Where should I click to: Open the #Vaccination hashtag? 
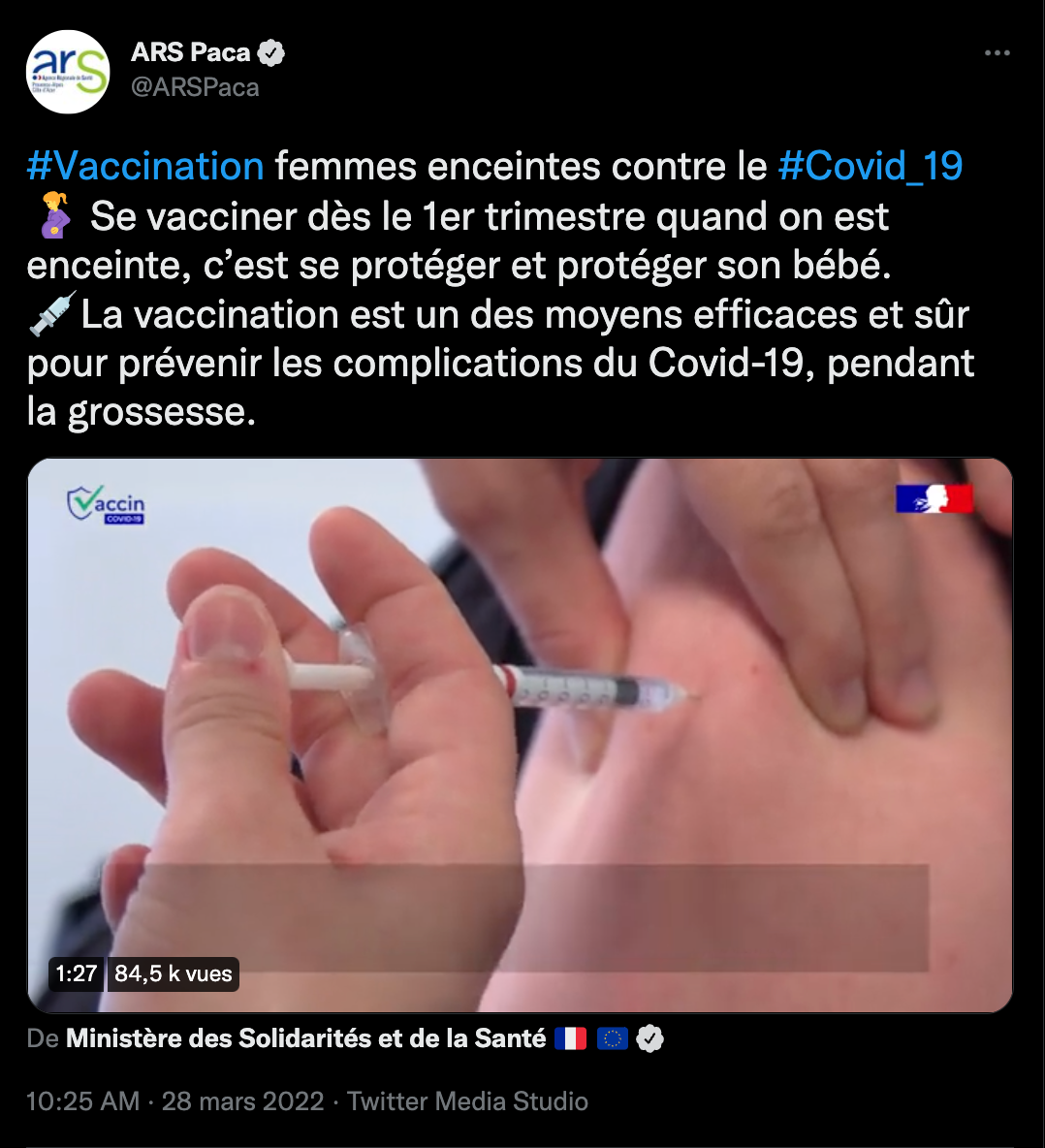tap(144, 166)
